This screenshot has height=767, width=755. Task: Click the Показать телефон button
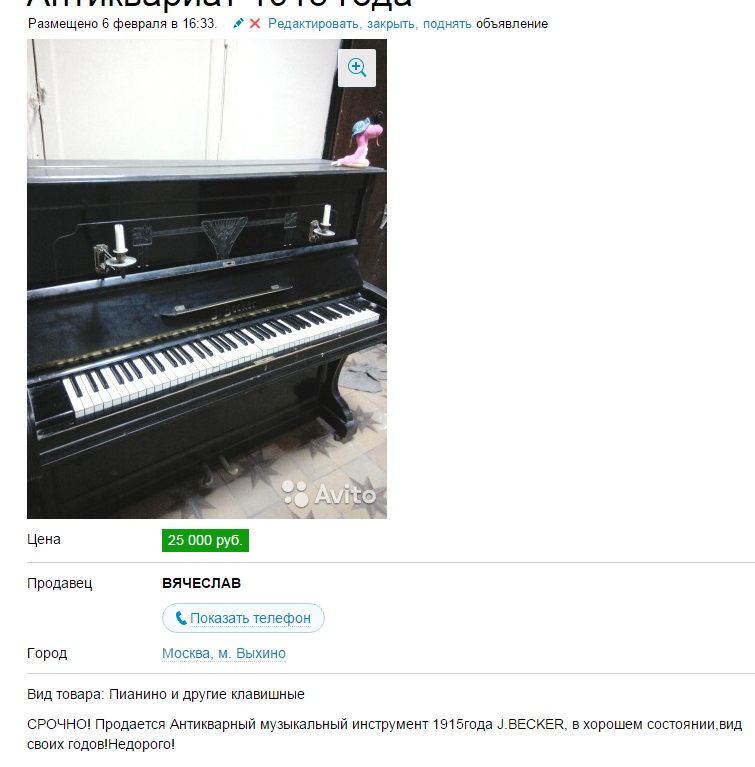243,618
